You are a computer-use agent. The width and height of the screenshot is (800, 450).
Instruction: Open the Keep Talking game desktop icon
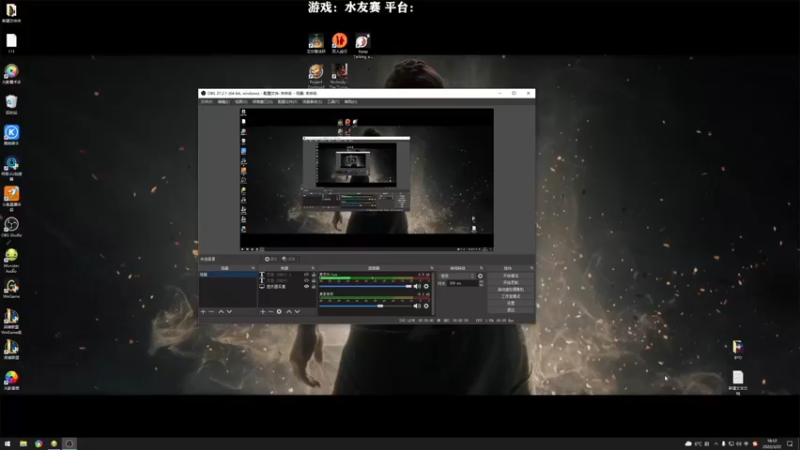(363, 46)
